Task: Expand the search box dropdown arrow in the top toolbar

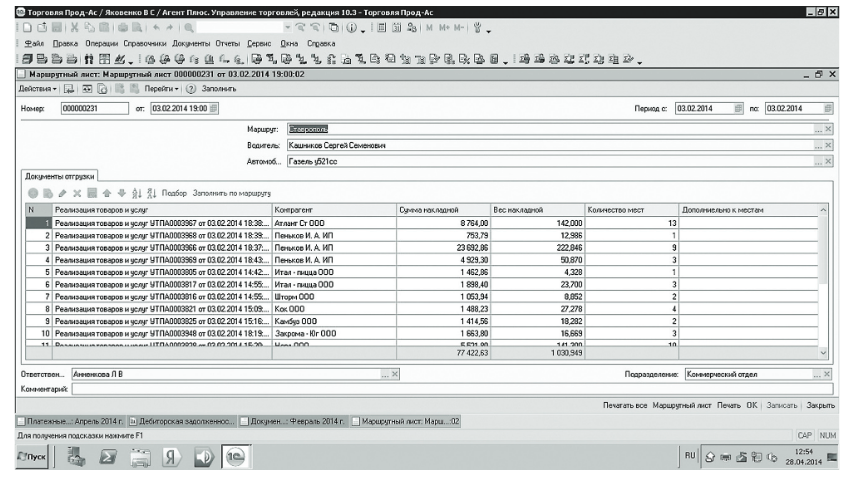Action: [x=288, y=27]
